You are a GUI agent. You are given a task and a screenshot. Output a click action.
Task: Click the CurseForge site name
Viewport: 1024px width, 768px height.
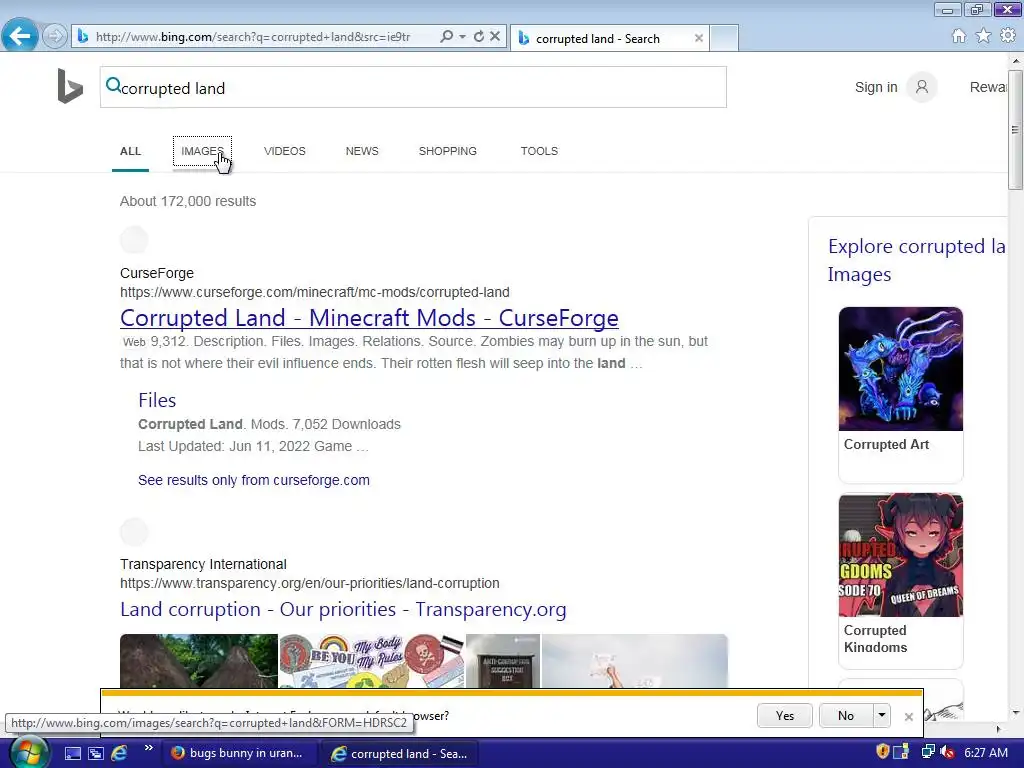tap(157, 273)
